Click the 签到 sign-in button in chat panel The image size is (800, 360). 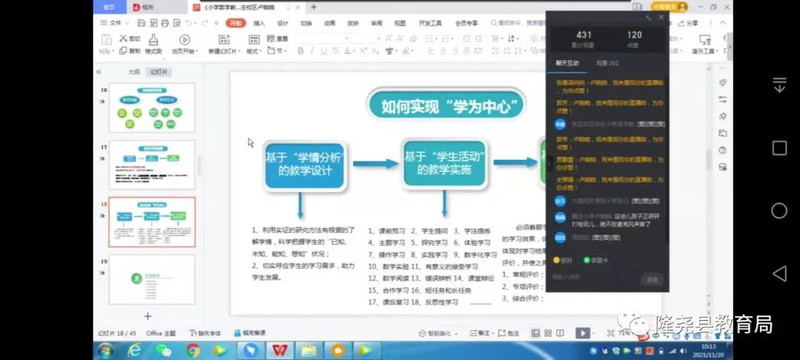(x=563, y=260)
